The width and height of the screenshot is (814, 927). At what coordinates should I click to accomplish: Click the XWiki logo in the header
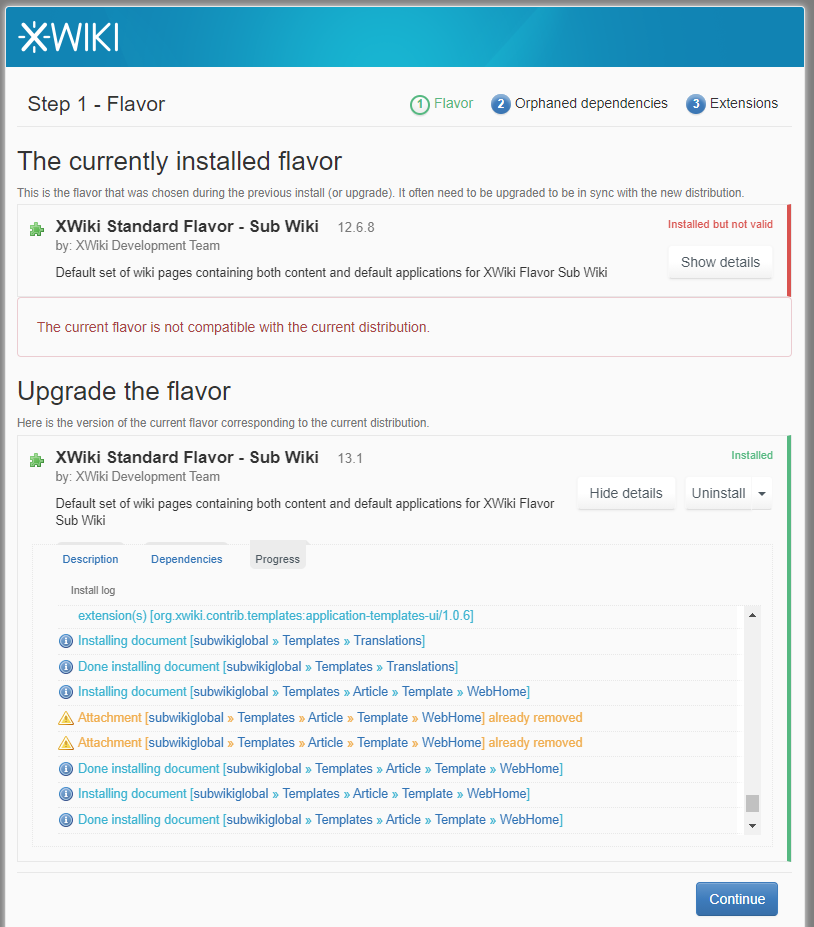pos(69,37)
